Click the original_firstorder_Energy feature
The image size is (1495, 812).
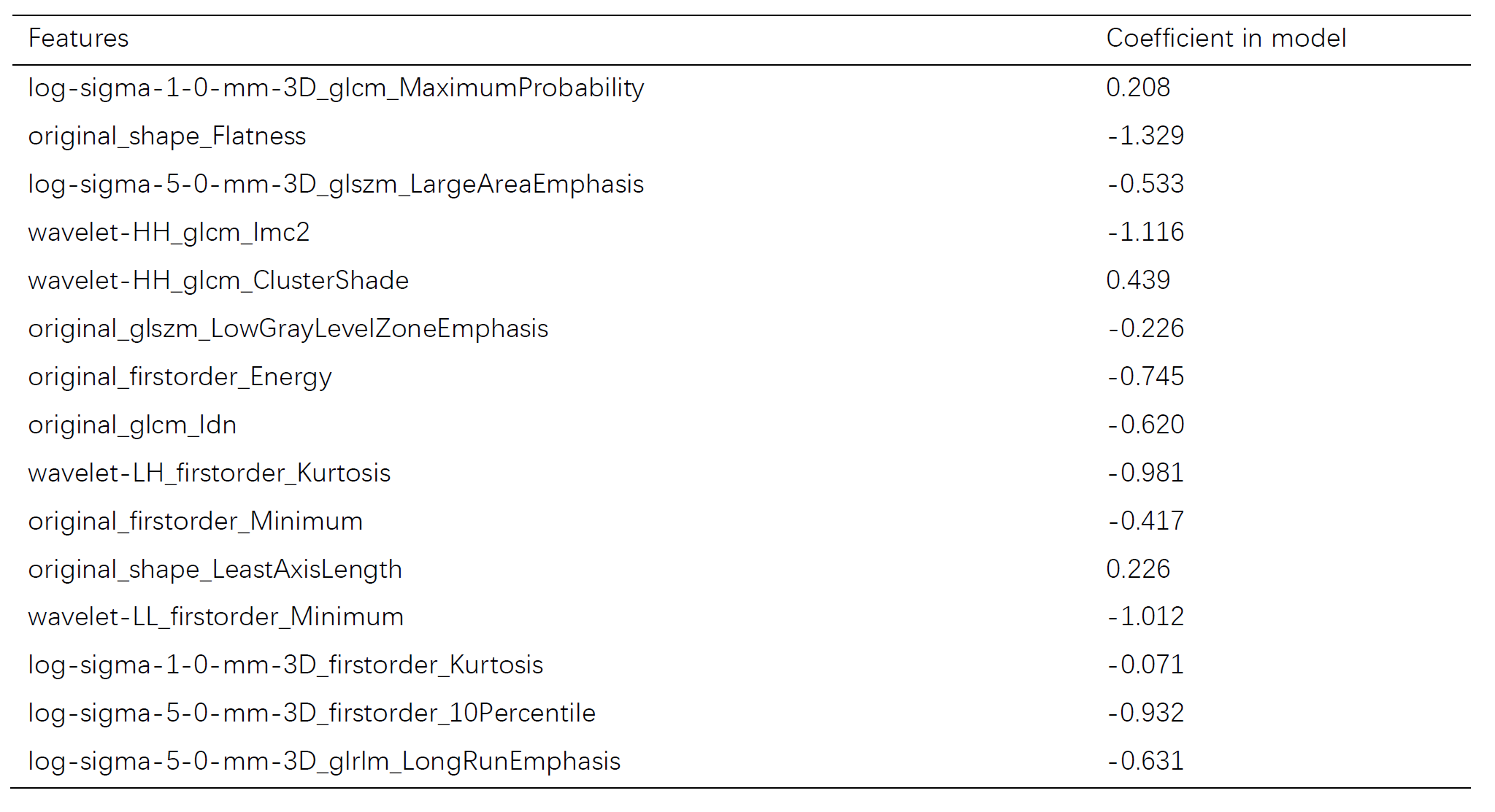pyautogui.click(x=180, y=377)
